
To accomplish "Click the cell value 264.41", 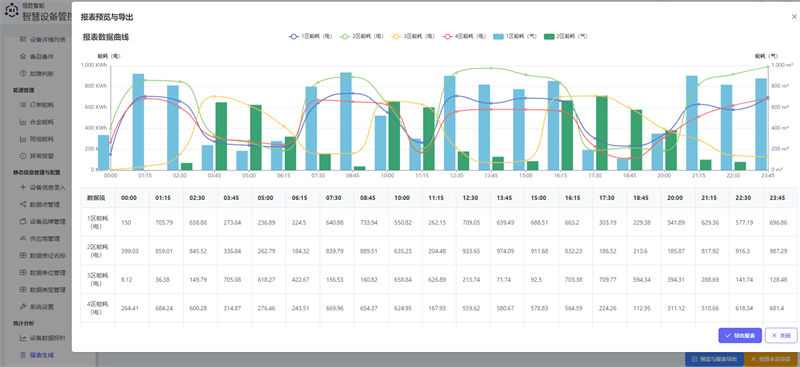I will (130, 308).
